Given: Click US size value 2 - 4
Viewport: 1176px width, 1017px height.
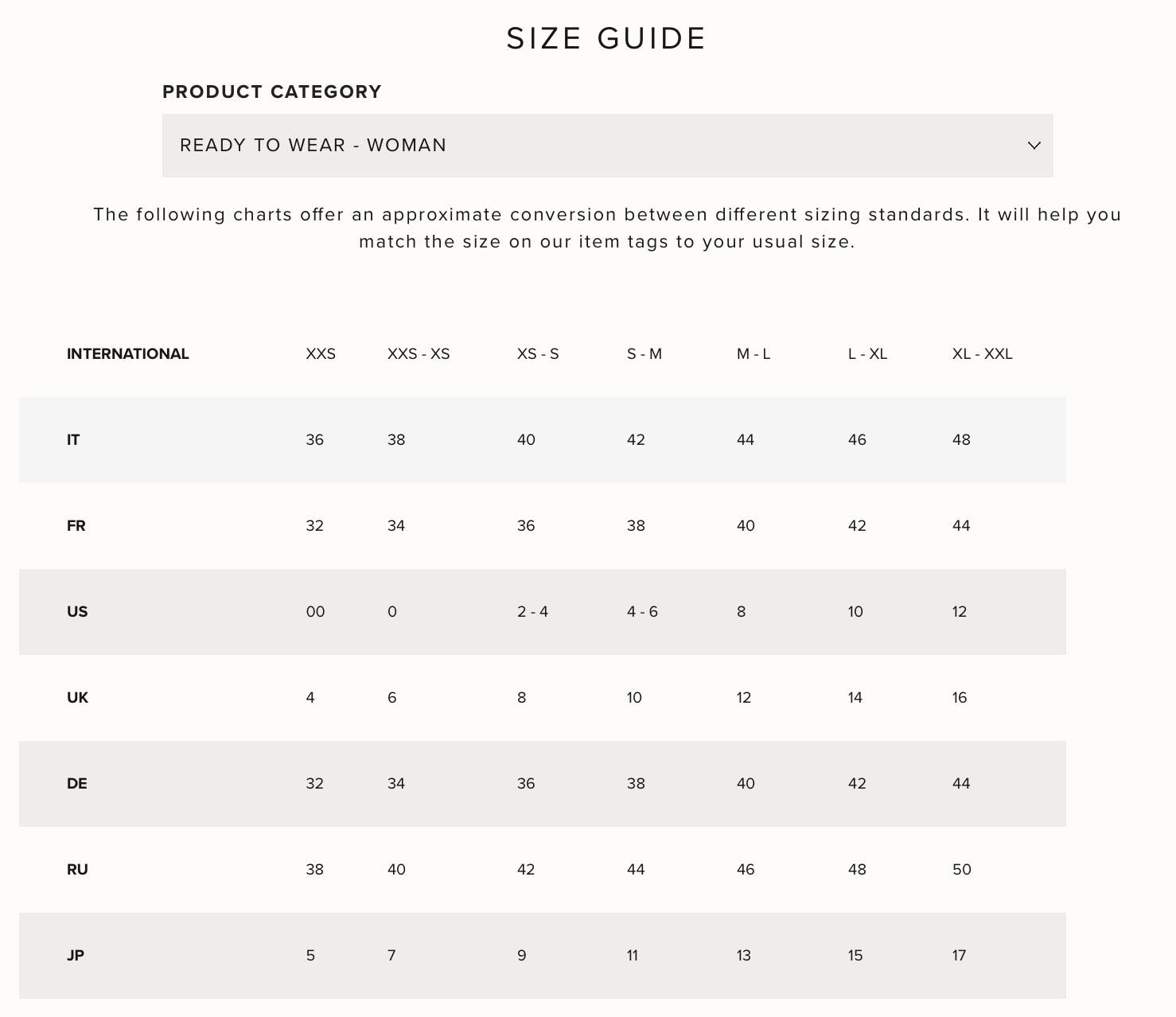Looking at the screenshot, I should pos(532,611).
